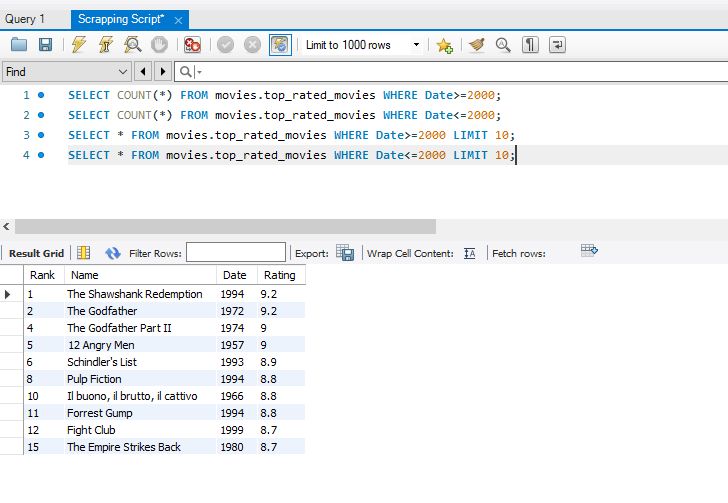Image resolution: width=728 pixels, height=503 pixels.
Task: Toggle the auto-commit mode button
Action: pos(280,45)
